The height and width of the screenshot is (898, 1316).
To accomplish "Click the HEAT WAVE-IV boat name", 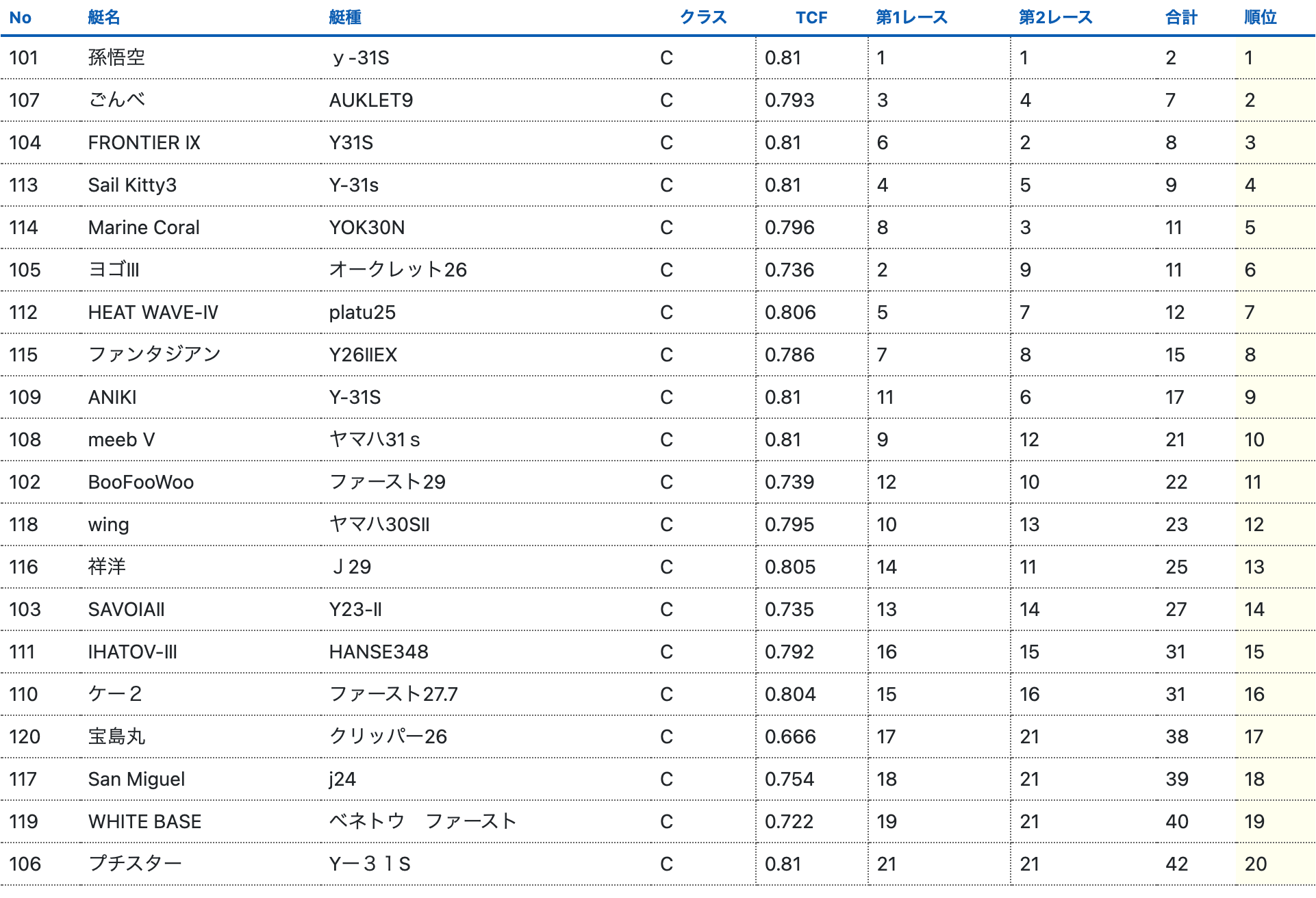I will click(153, 312).
